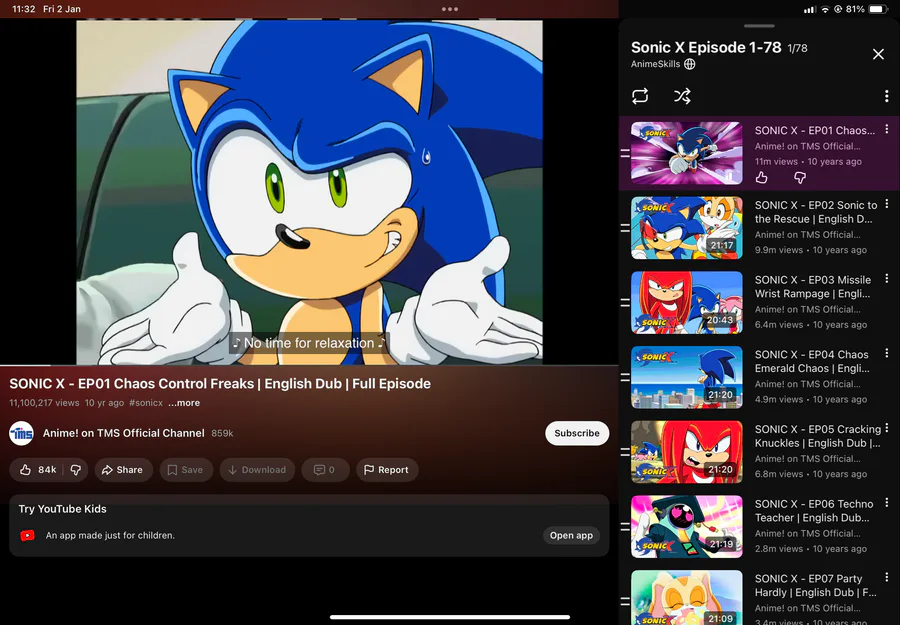Screen dimensions: 900x625
Task: Play EP05 Cracking Knuckles thumbnail
Action: [x=686, y=452]
